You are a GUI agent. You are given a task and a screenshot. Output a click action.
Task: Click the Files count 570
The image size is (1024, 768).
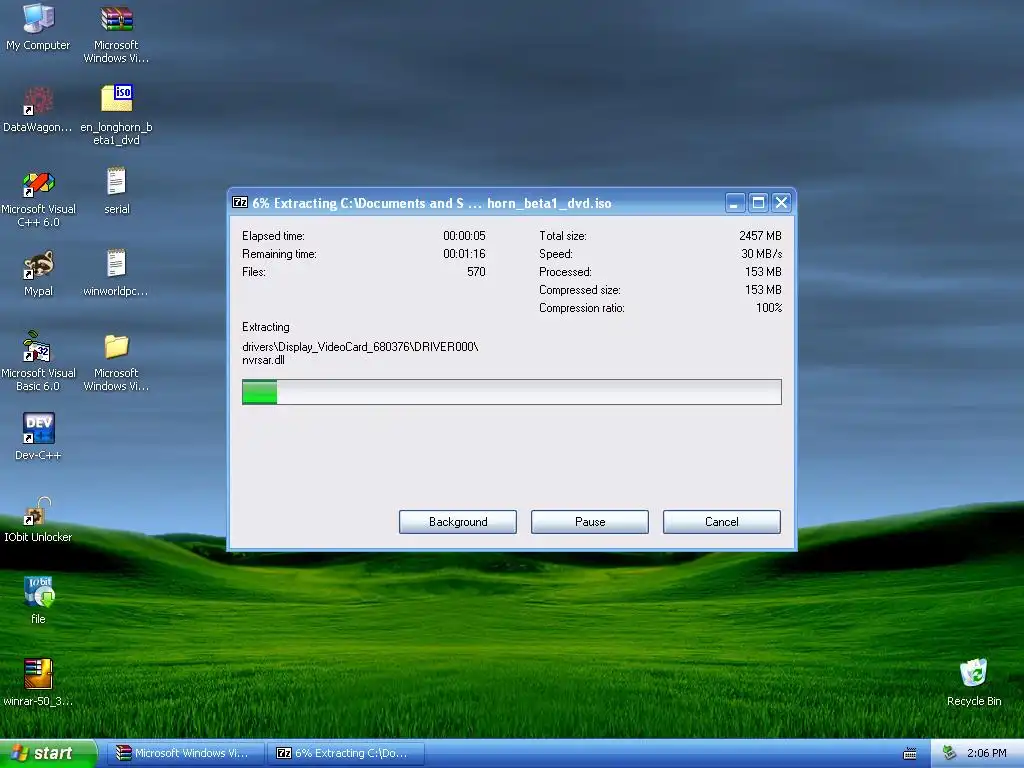coord(476,272)
